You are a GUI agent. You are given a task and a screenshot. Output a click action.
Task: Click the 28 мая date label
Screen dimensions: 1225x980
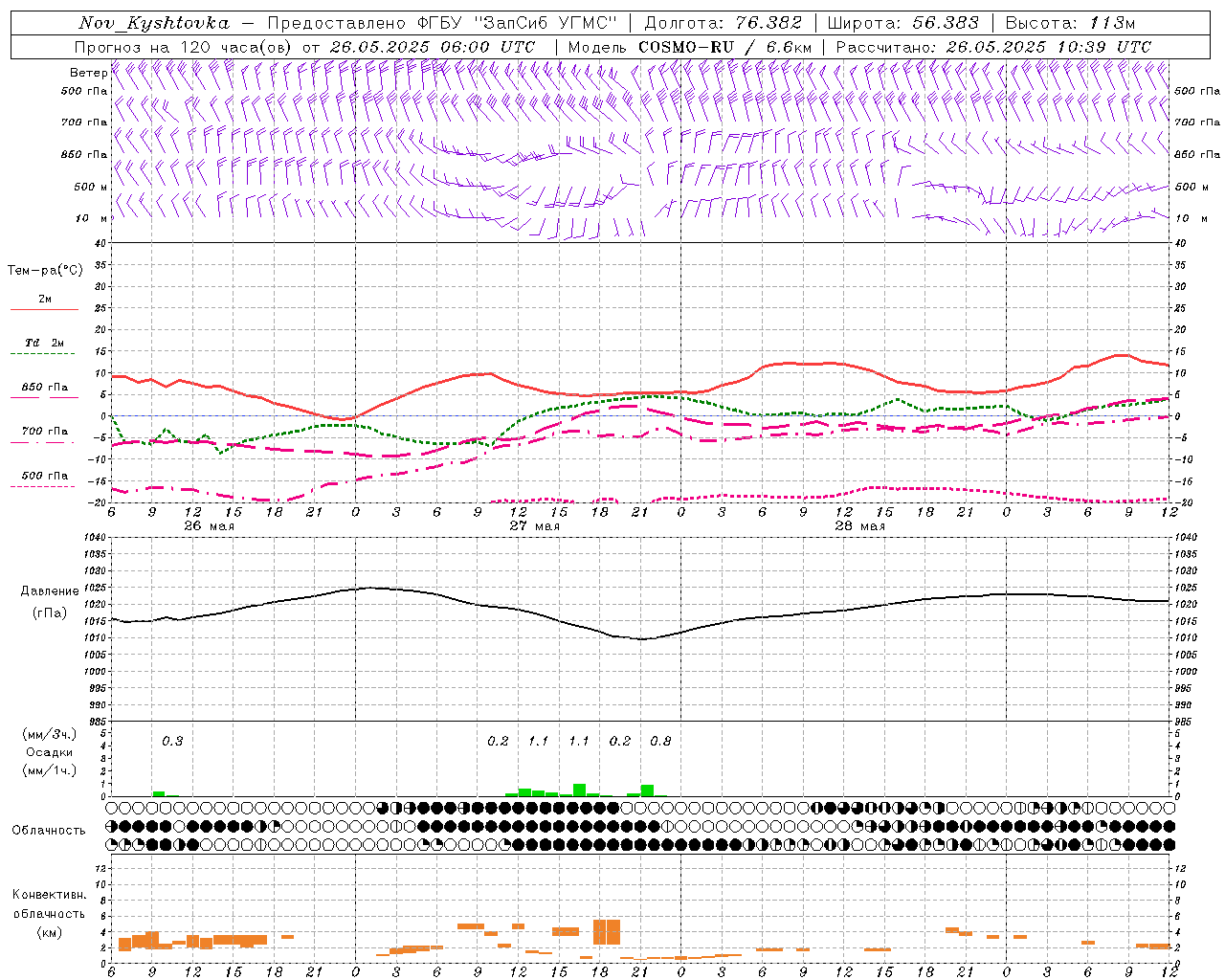[x=860, y=526]
